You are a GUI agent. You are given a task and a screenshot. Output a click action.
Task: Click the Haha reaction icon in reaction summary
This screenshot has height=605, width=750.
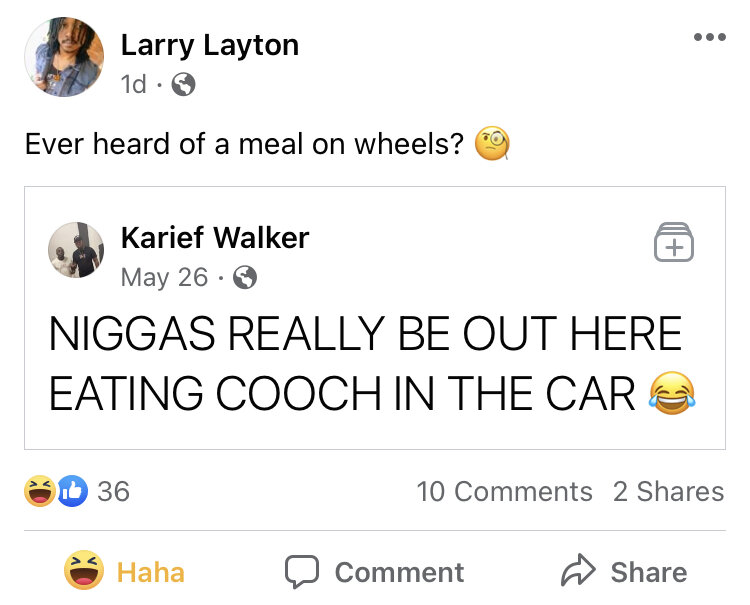pos(38,491)
